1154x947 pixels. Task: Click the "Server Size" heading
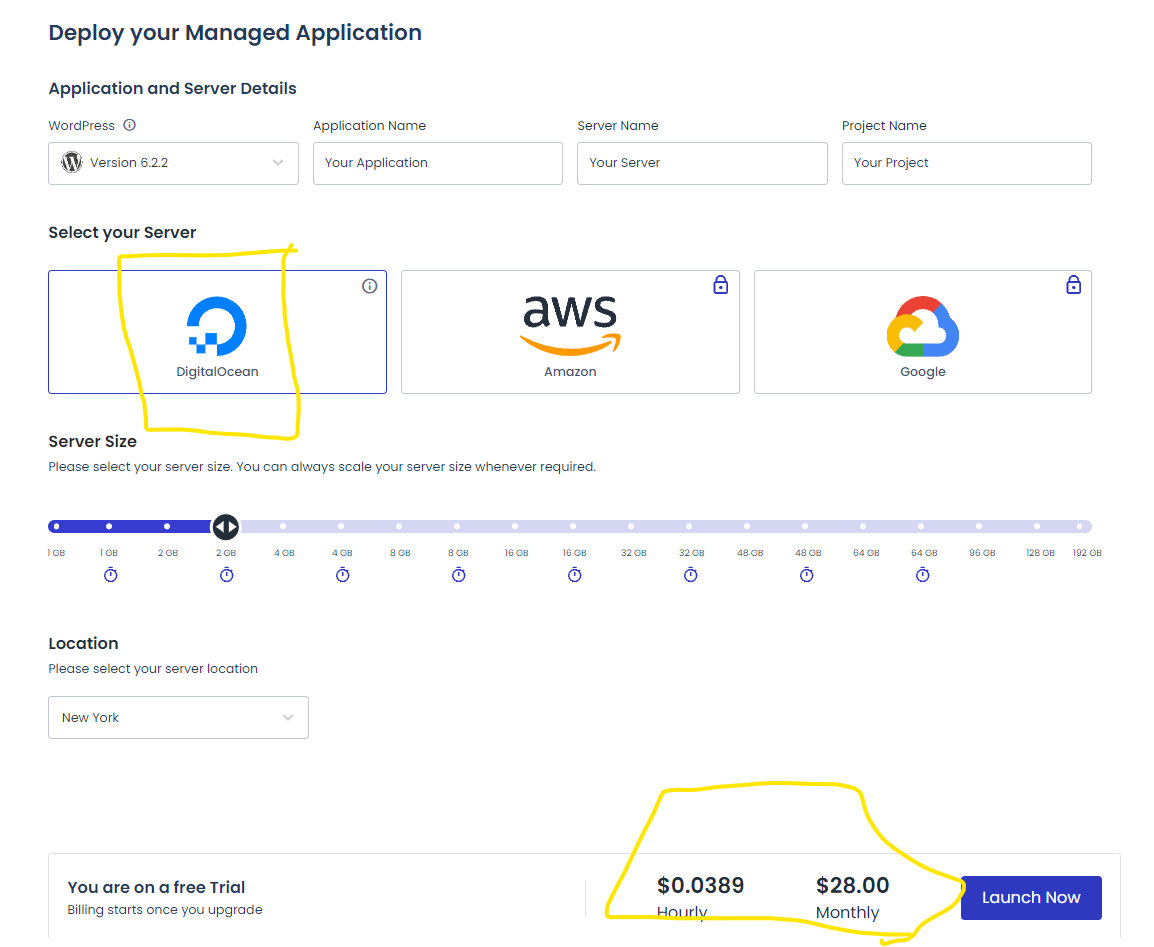point(93,441)
